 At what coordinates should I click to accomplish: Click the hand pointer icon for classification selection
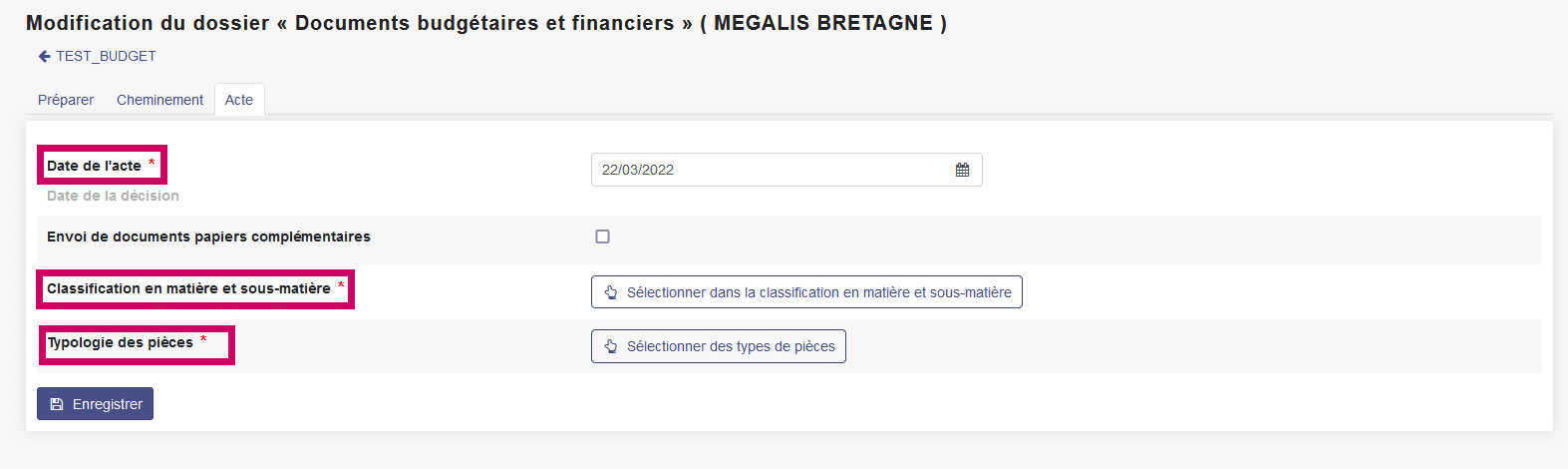611,292
